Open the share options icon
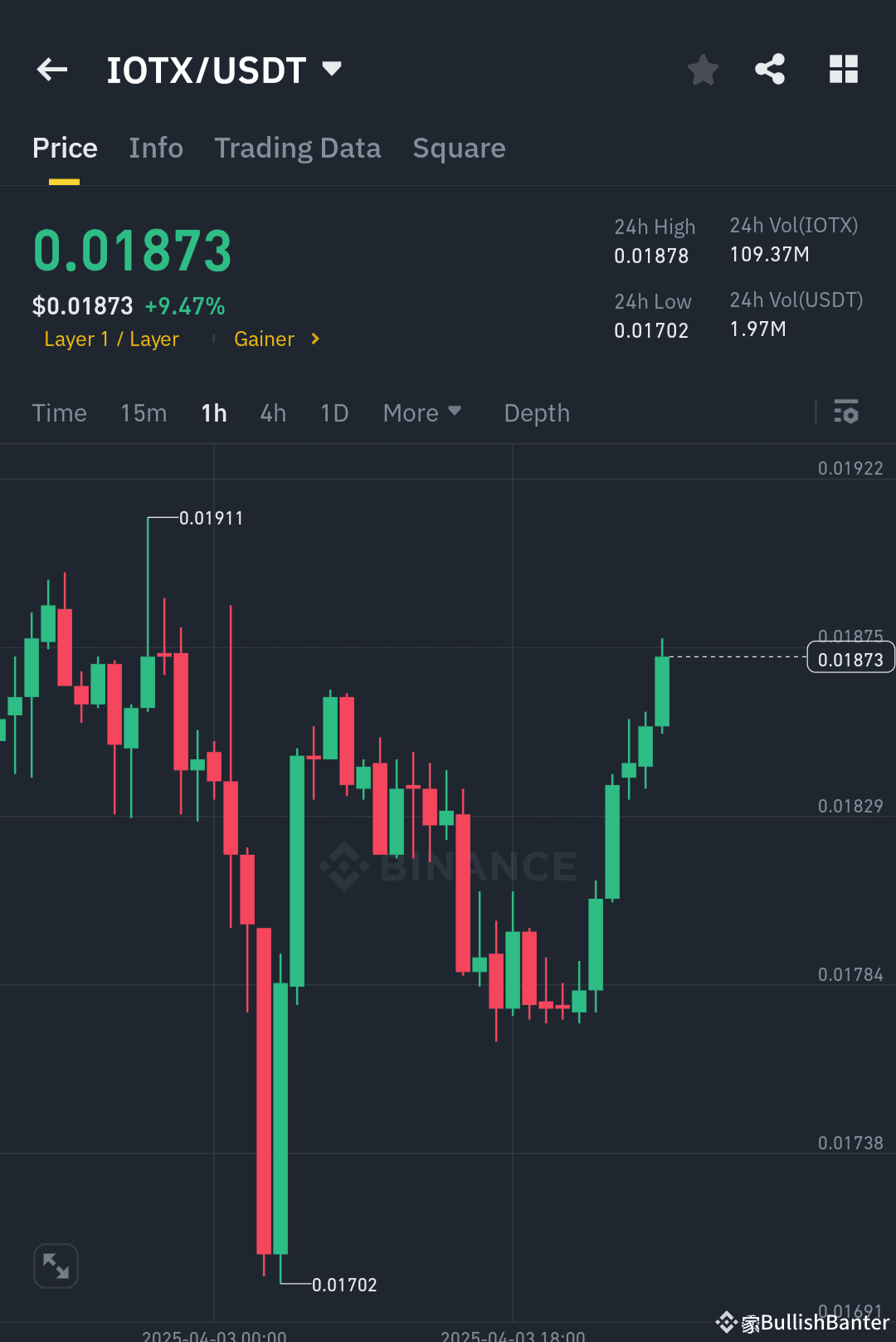Screen dimensions: 896x1342 tap(770, 70)
